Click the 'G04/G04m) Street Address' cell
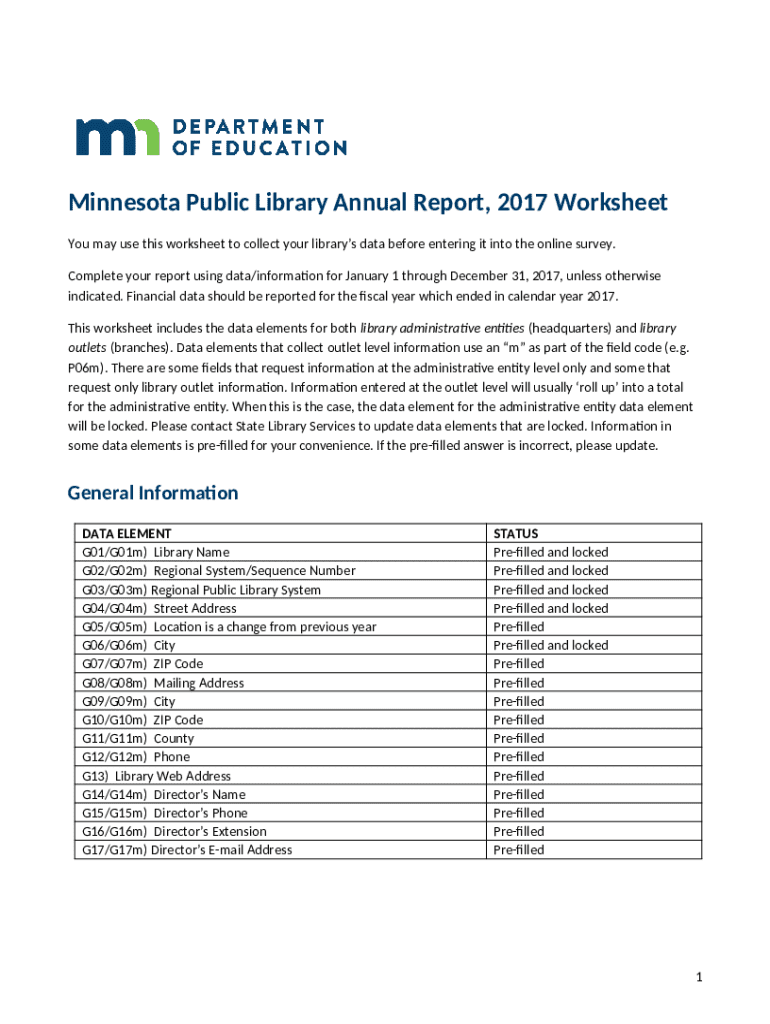 point(159,608)
